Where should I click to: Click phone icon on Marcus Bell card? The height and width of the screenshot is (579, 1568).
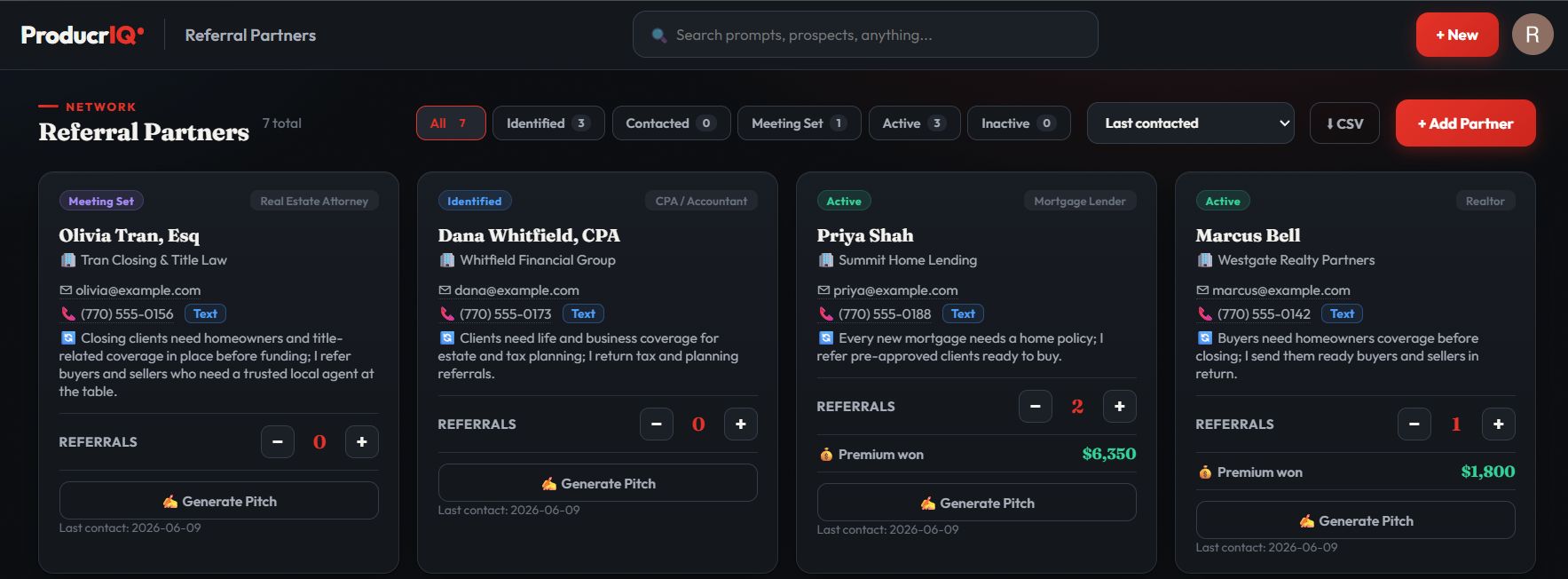pos(1204,313)
